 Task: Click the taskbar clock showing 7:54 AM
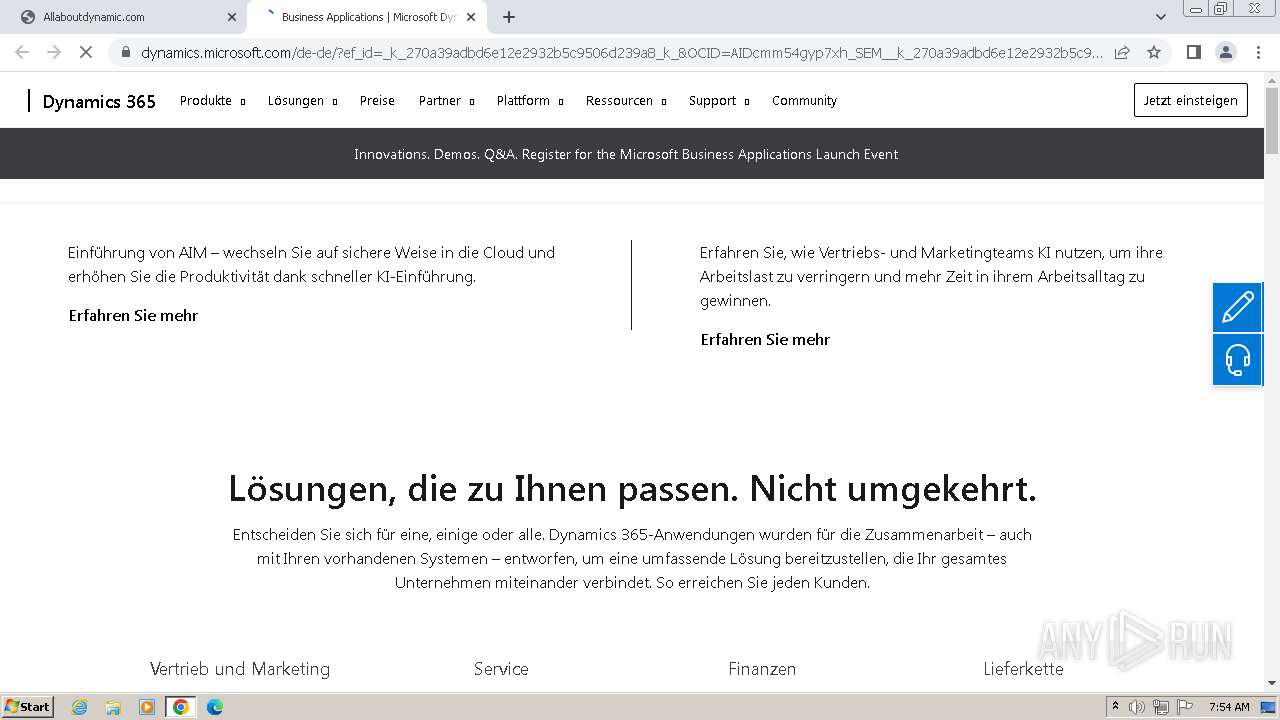point(1229,707)
